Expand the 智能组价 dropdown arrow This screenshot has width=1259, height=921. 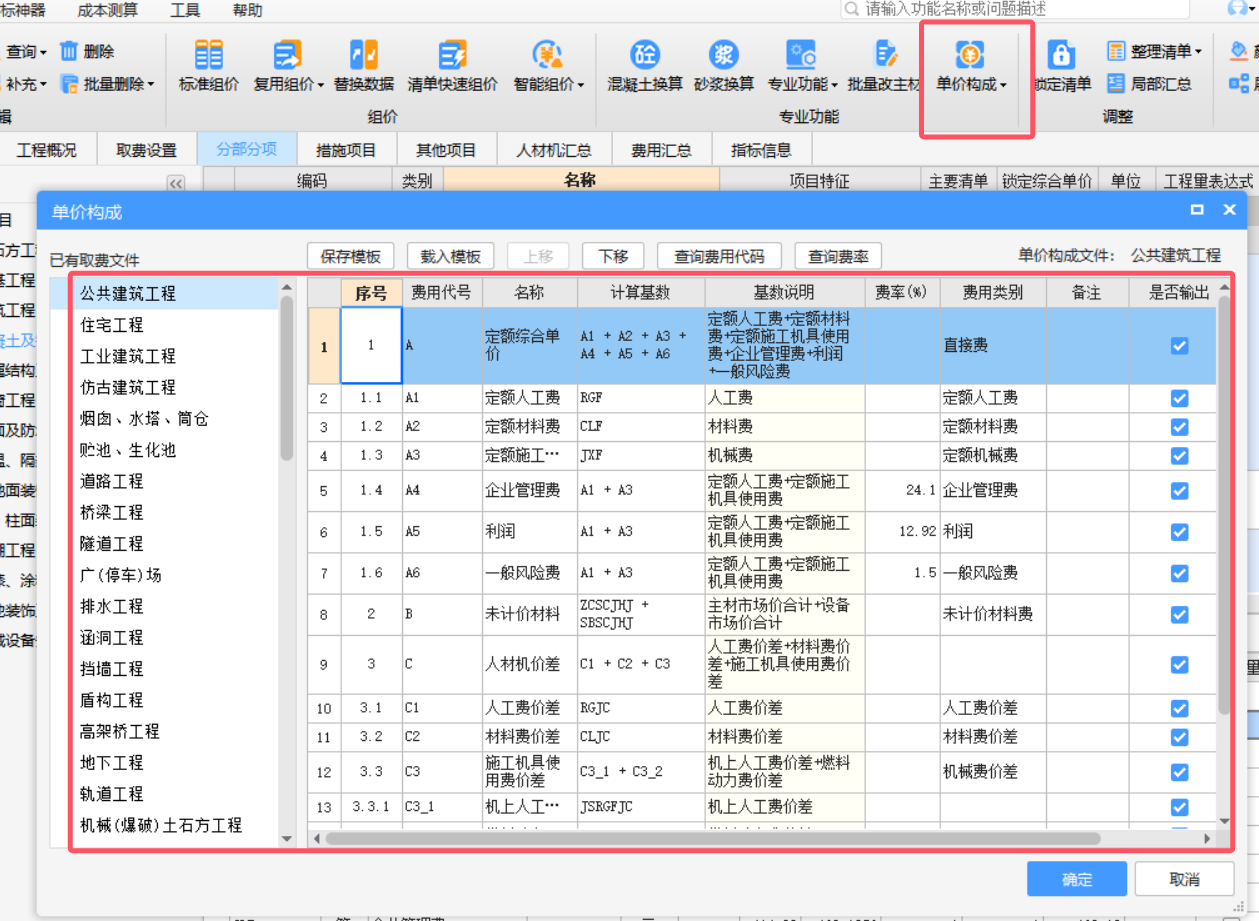pyautogui.click(x=580, y=85)
